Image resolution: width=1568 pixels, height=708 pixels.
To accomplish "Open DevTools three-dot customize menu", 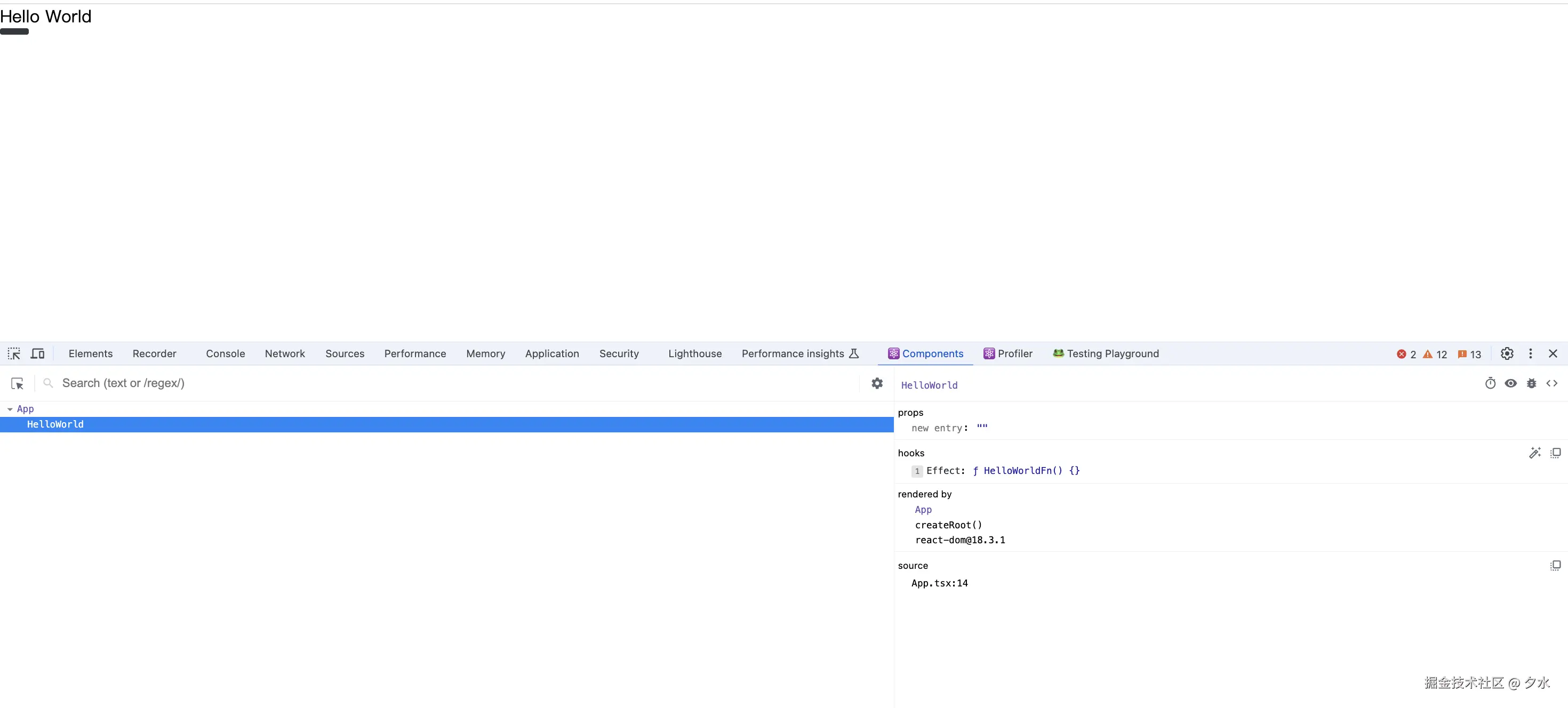I will [1530, 353].
